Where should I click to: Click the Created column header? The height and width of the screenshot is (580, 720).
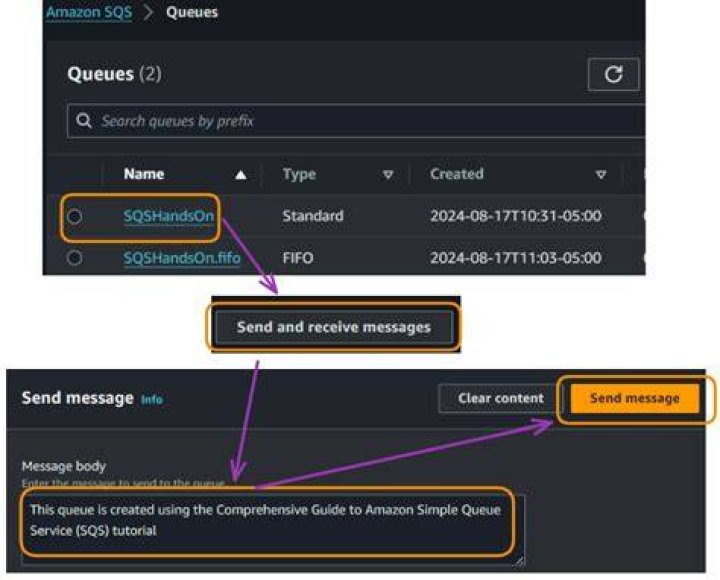click(457, 174)
